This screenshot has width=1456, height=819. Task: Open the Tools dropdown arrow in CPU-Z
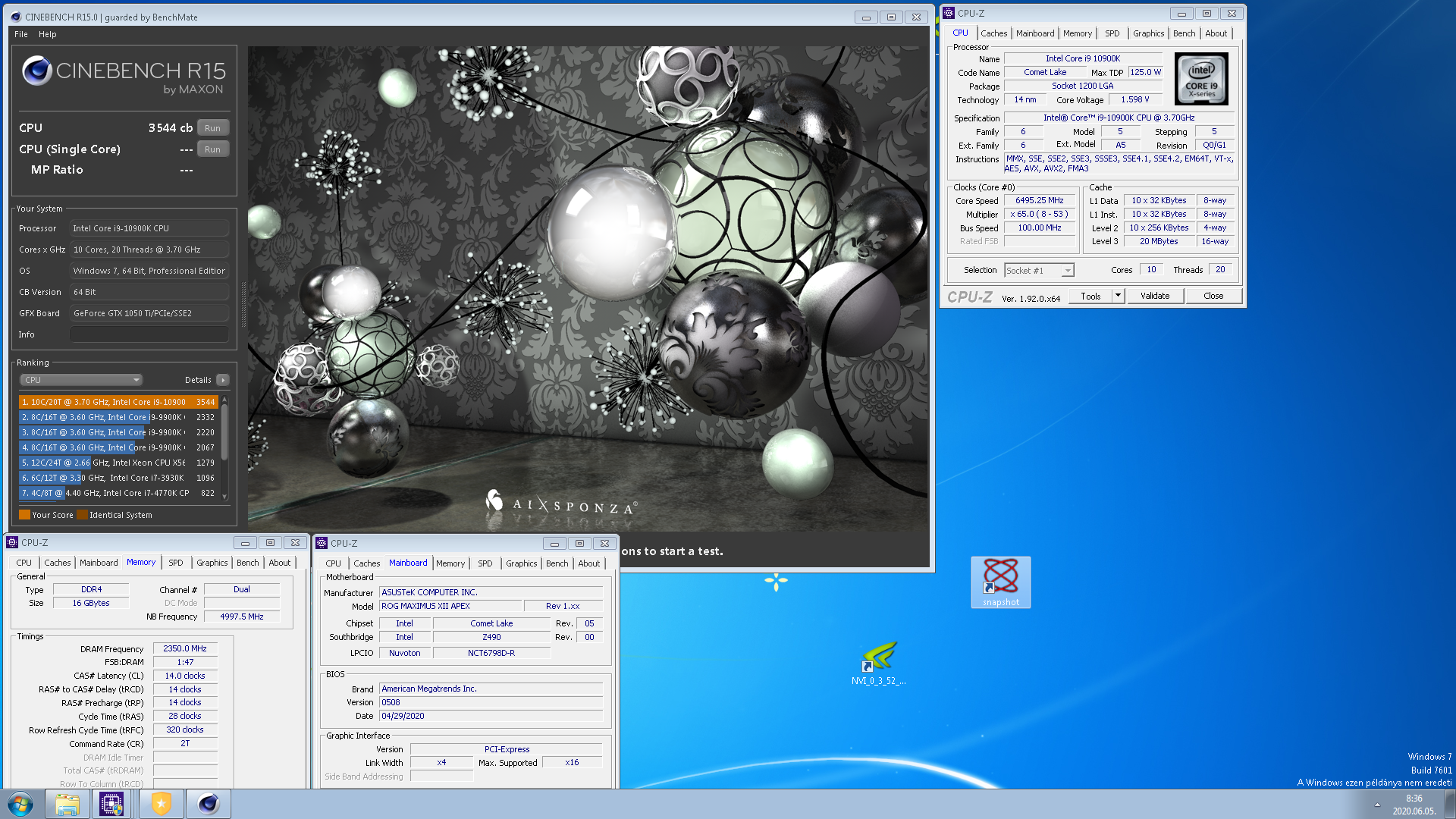point(1118,297)
